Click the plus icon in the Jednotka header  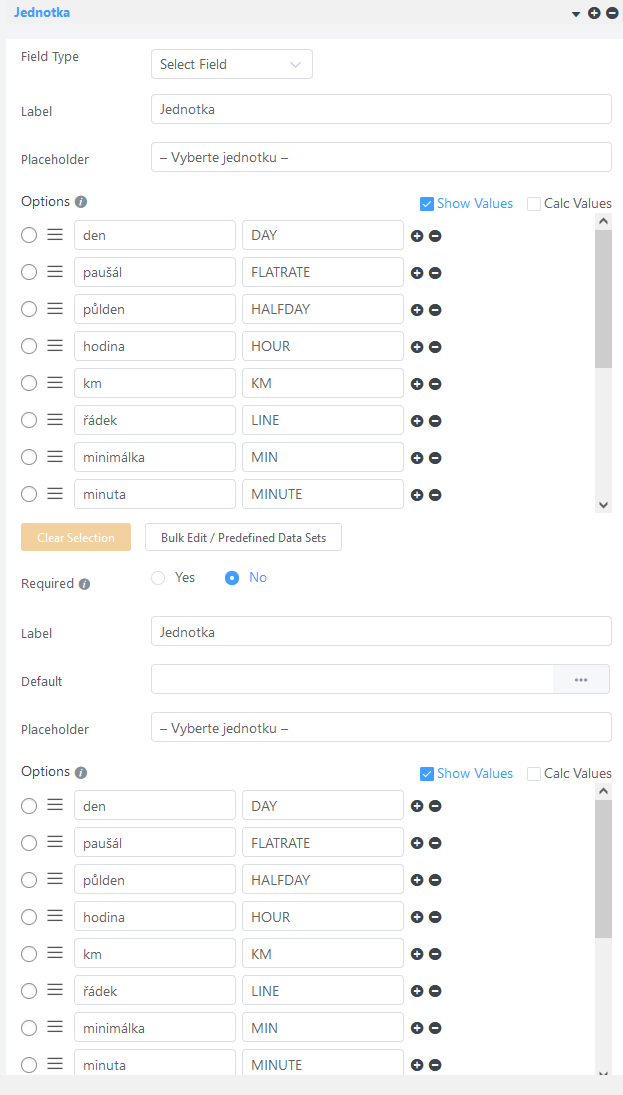click(592, 13)
